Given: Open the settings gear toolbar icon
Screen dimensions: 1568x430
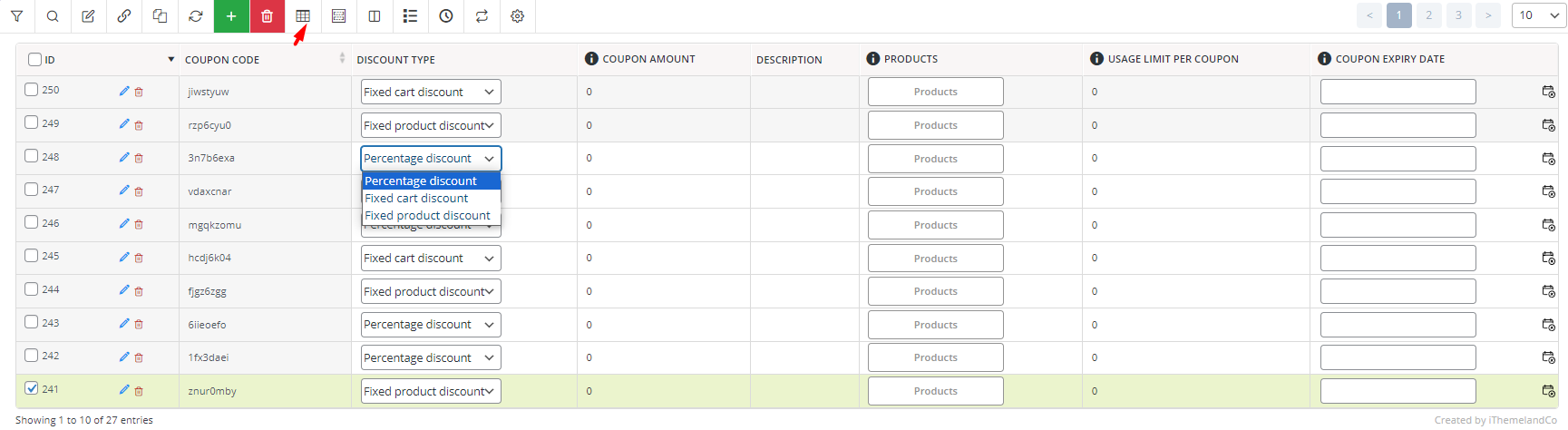Looking at the screenshot, I should pyautogui.click(x=518, y=16).
